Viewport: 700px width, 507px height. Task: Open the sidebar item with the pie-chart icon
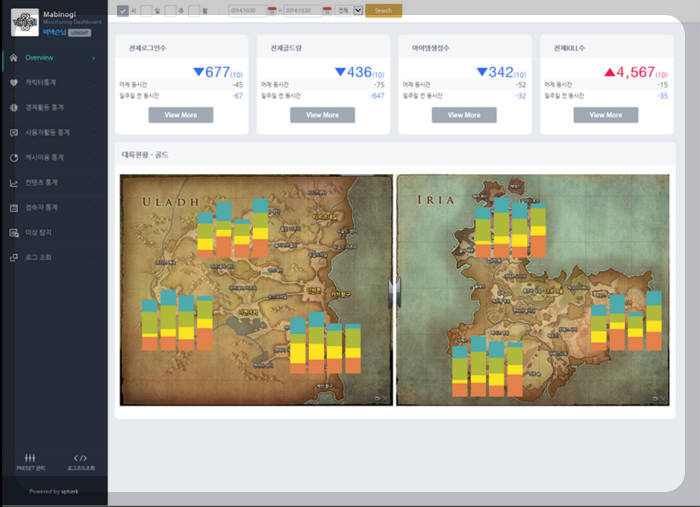tap(54, 158)
